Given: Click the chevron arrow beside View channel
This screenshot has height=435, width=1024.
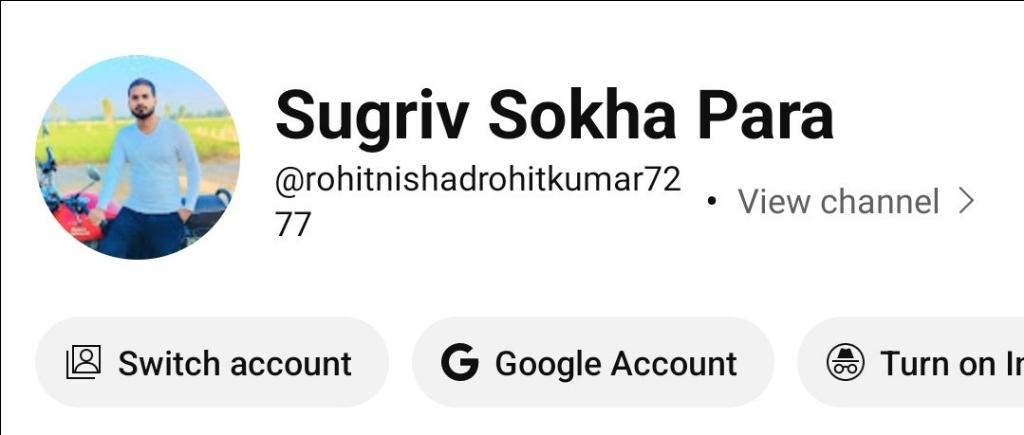Looking at the screenshot, I should [x=966, y=201].
